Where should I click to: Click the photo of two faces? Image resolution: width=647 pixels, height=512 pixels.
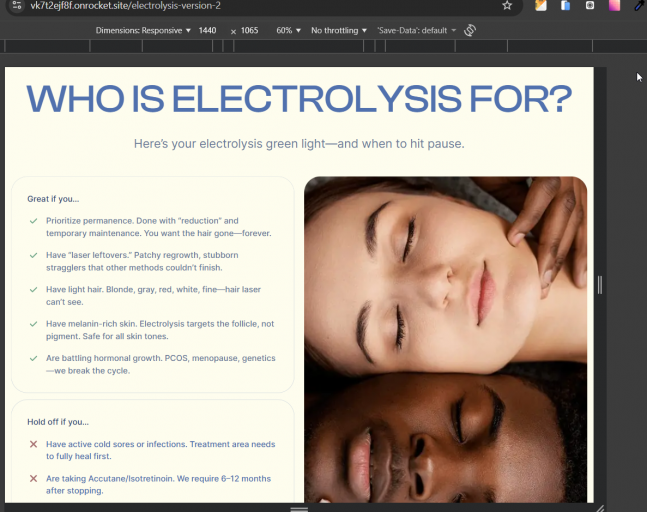pyautogui.click(x=446, y=340)
